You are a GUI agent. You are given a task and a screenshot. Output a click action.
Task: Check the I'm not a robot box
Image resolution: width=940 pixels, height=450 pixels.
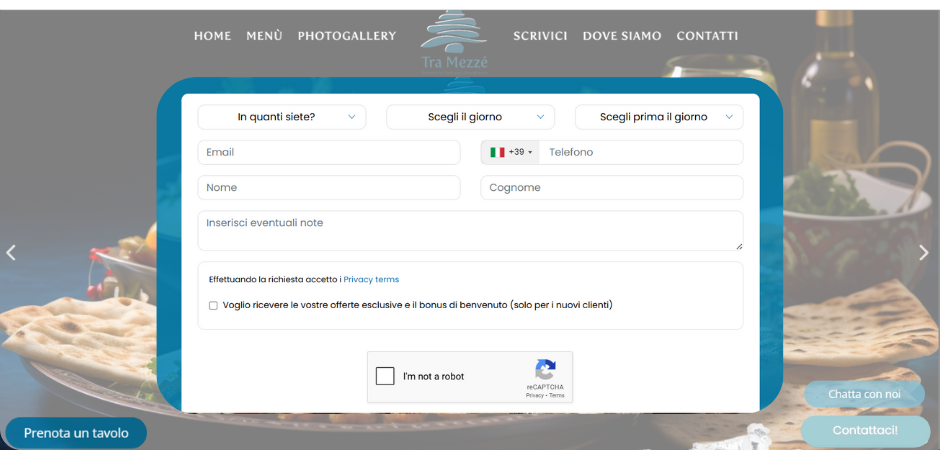point(385,377)
